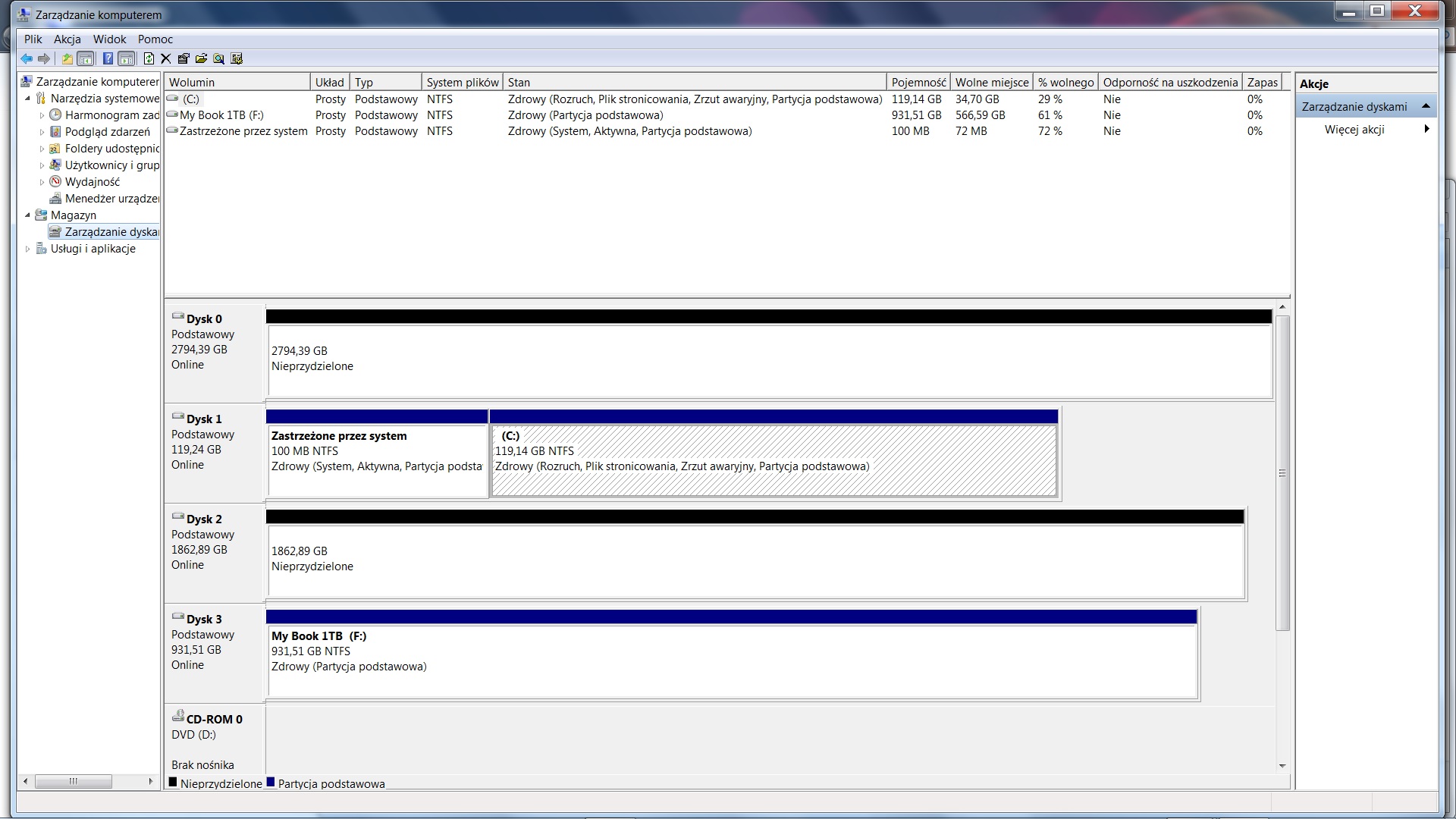Click the Foldery udostępnione folder icon
This screenshot has height=819, width=1456.
[55, 148]
